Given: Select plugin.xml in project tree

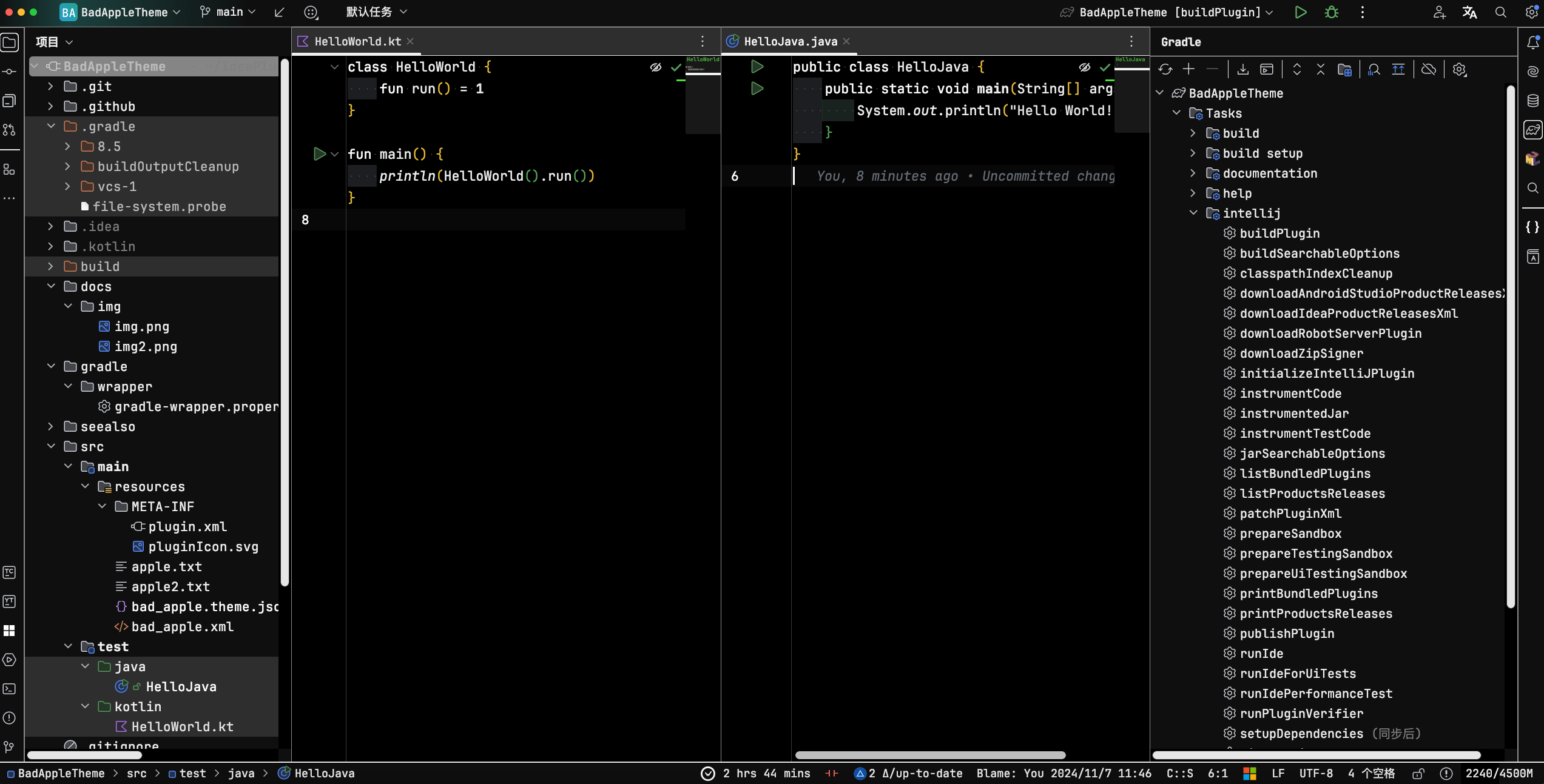Looking at the screenshot, I should (187, 527).
